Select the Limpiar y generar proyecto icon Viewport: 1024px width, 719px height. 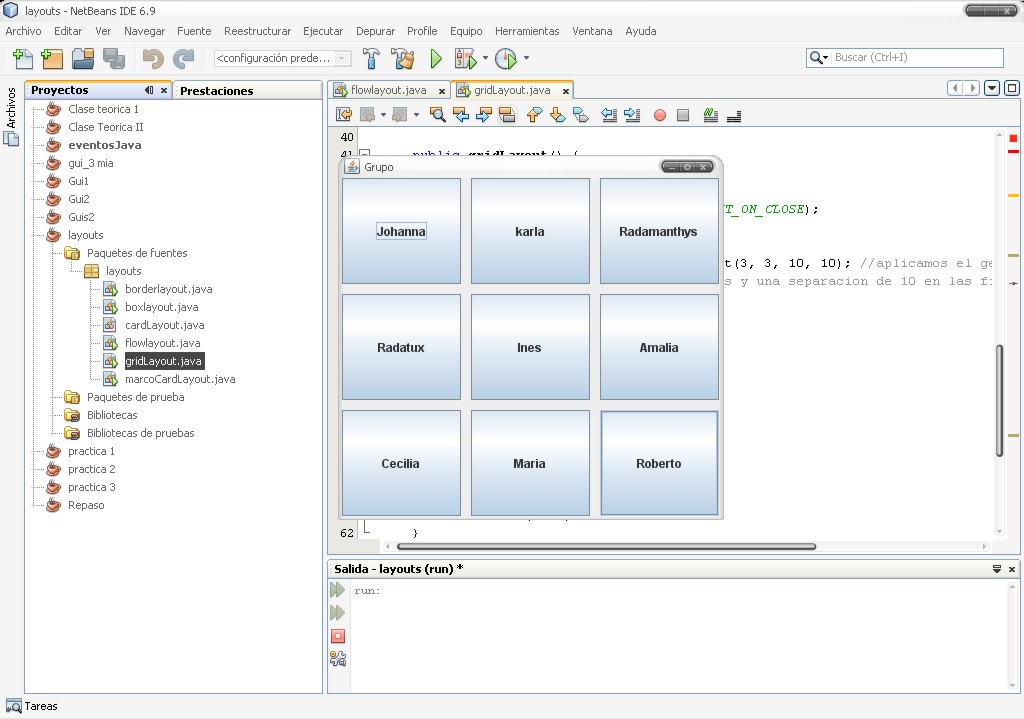402,60
